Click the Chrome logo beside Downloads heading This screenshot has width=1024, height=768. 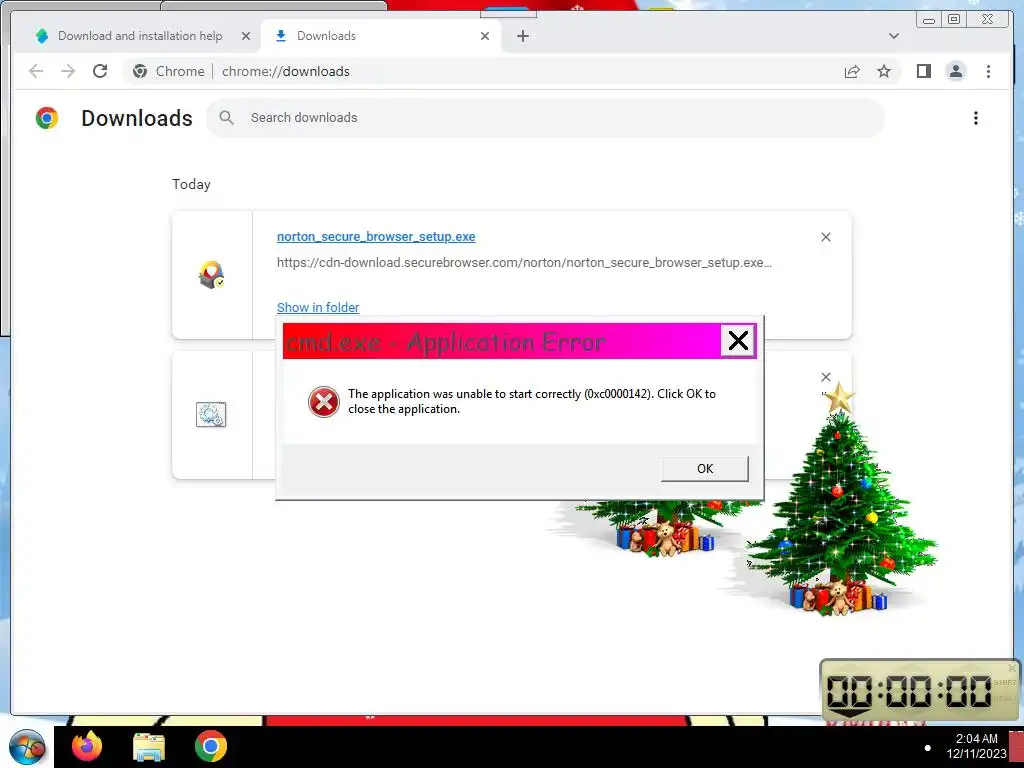point(47,118)
